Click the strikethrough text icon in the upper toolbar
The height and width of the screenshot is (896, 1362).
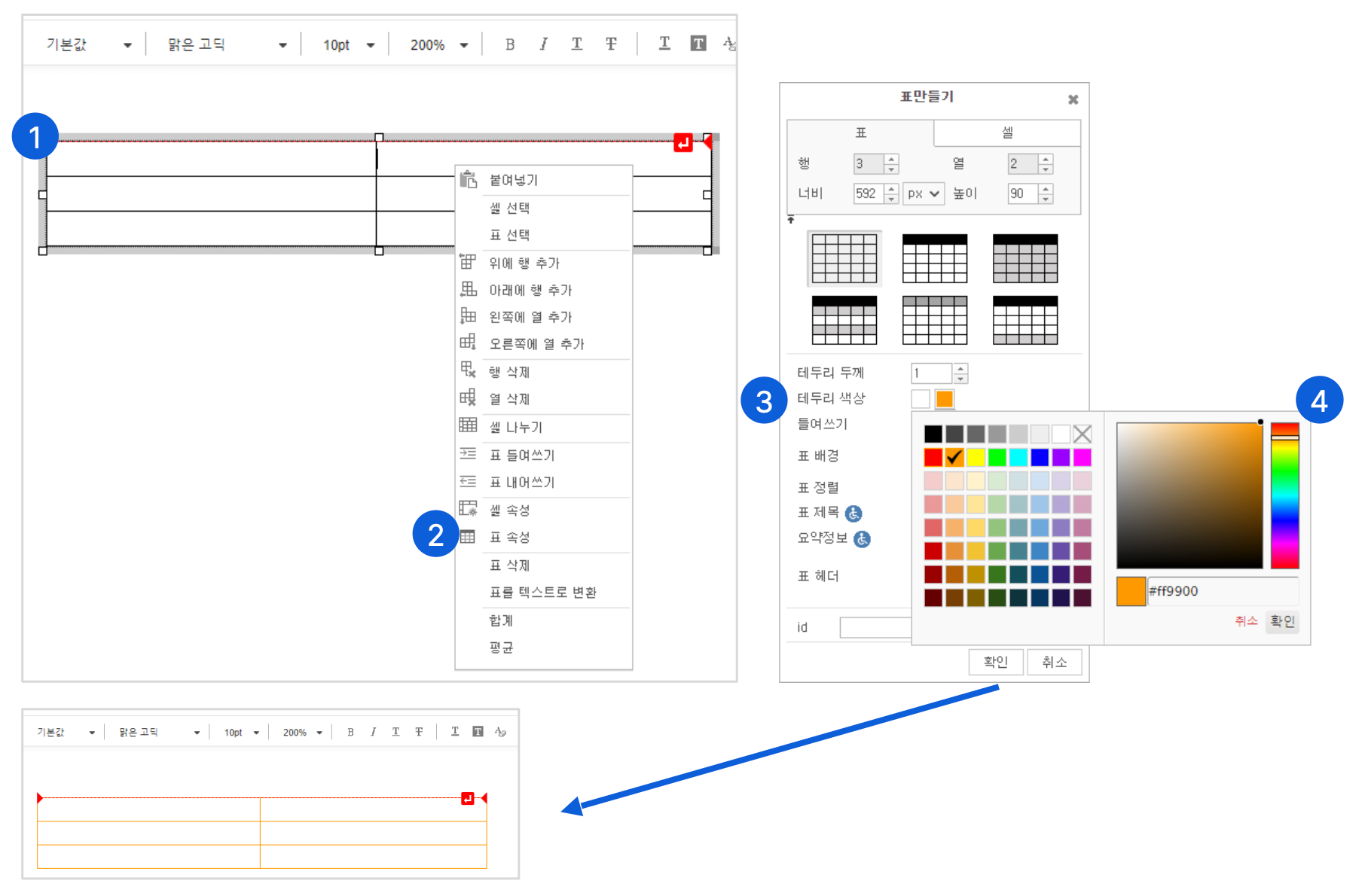[x=611, y=44]
